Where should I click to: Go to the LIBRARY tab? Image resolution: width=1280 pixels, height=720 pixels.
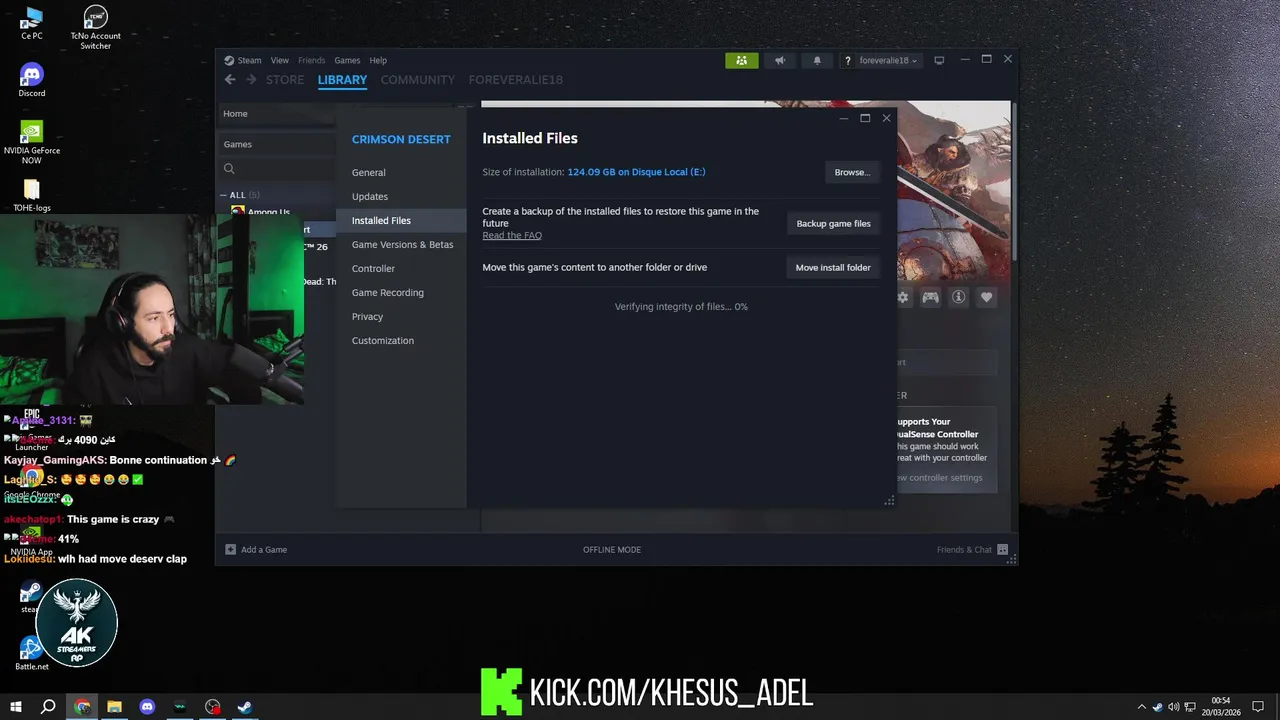[342, 80]
